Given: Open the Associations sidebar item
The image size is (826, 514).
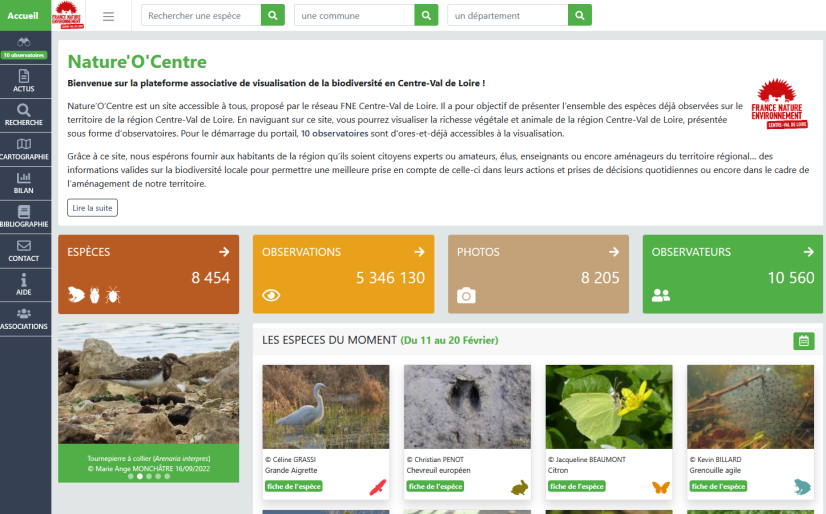Looking at the screenshot, I should tap(24, 319).
